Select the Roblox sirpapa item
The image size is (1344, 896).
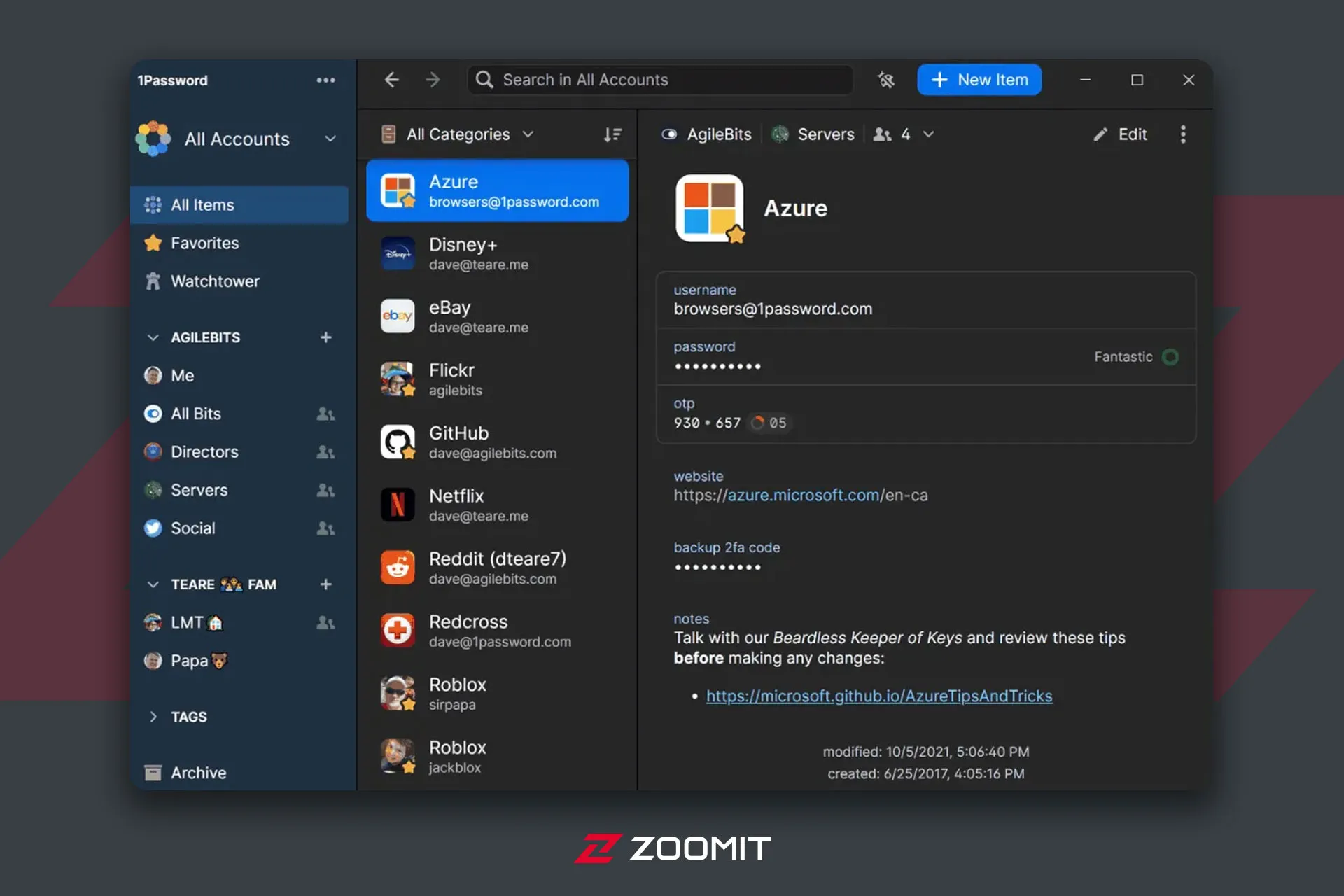tap(497, 694)
